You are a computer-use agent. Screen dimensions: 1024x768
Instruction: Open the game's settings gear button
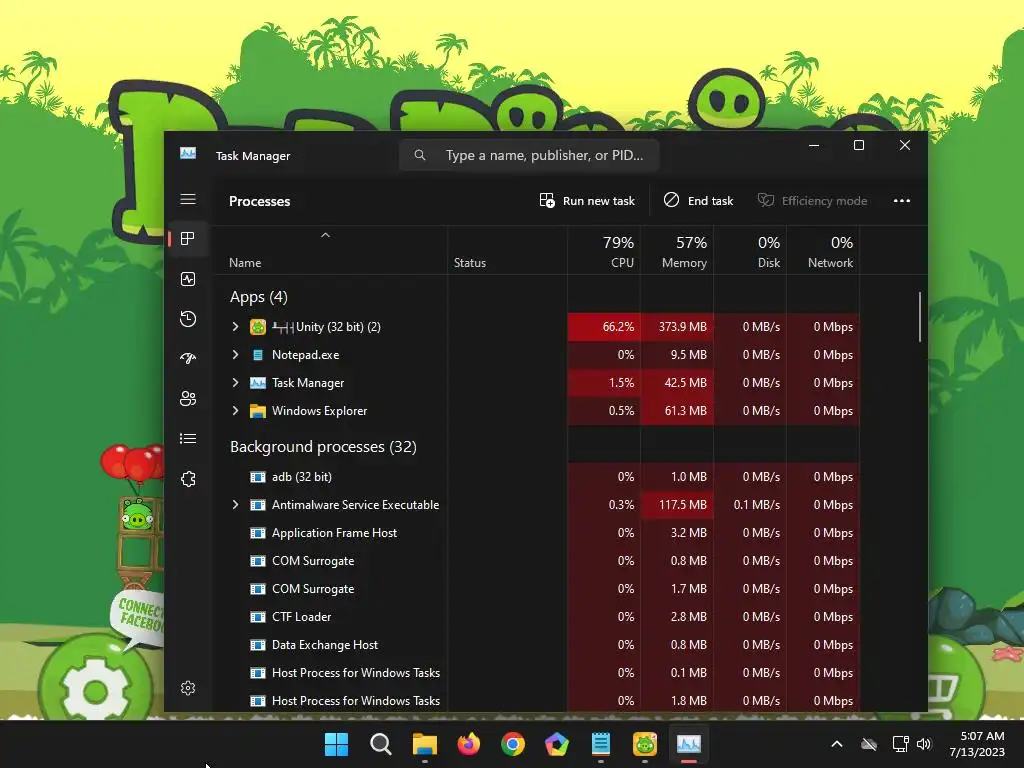point(95,690)
